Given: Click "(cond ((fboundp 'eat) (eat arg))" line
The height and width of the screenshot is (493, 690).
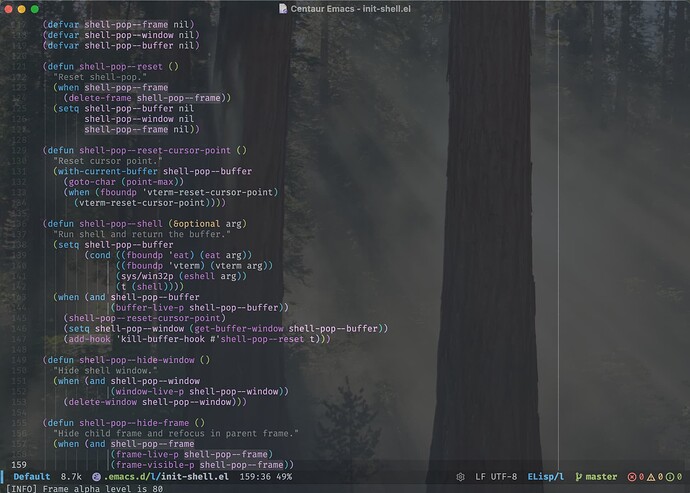Looking at the screenshot, I should click(x=168, y=255).
